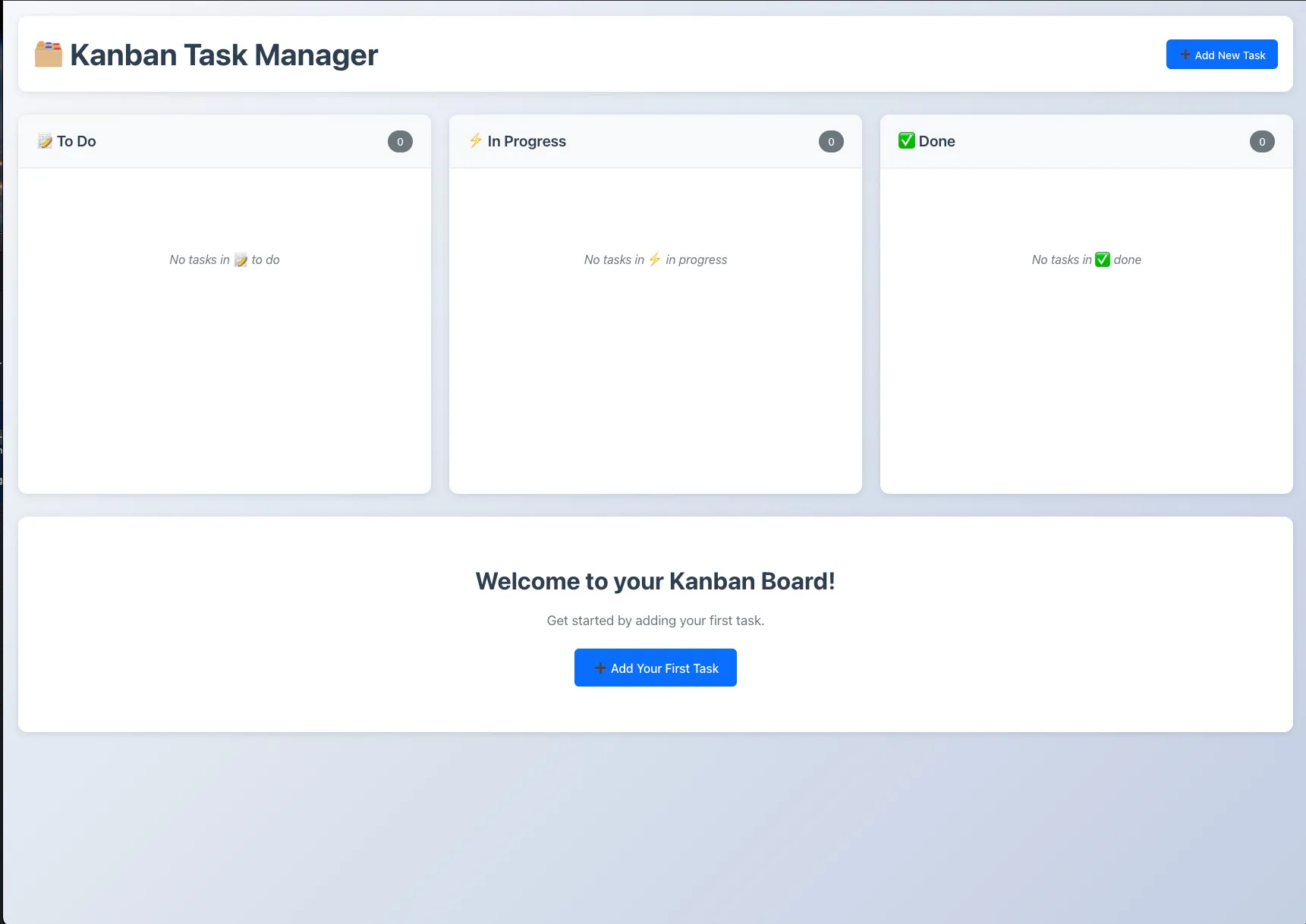Click the memo icon beside To Do heading
The width and height of the screenshot is (1306, 924).
pos(46,141)
